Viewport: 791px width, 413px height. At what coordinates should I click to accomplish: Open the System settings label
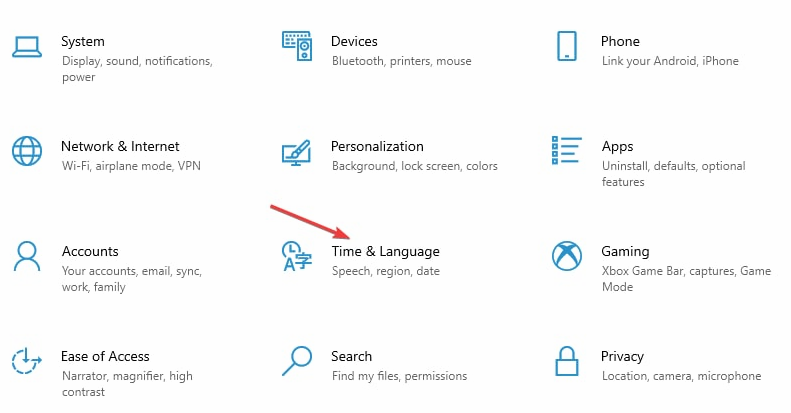tap(83, 41)
